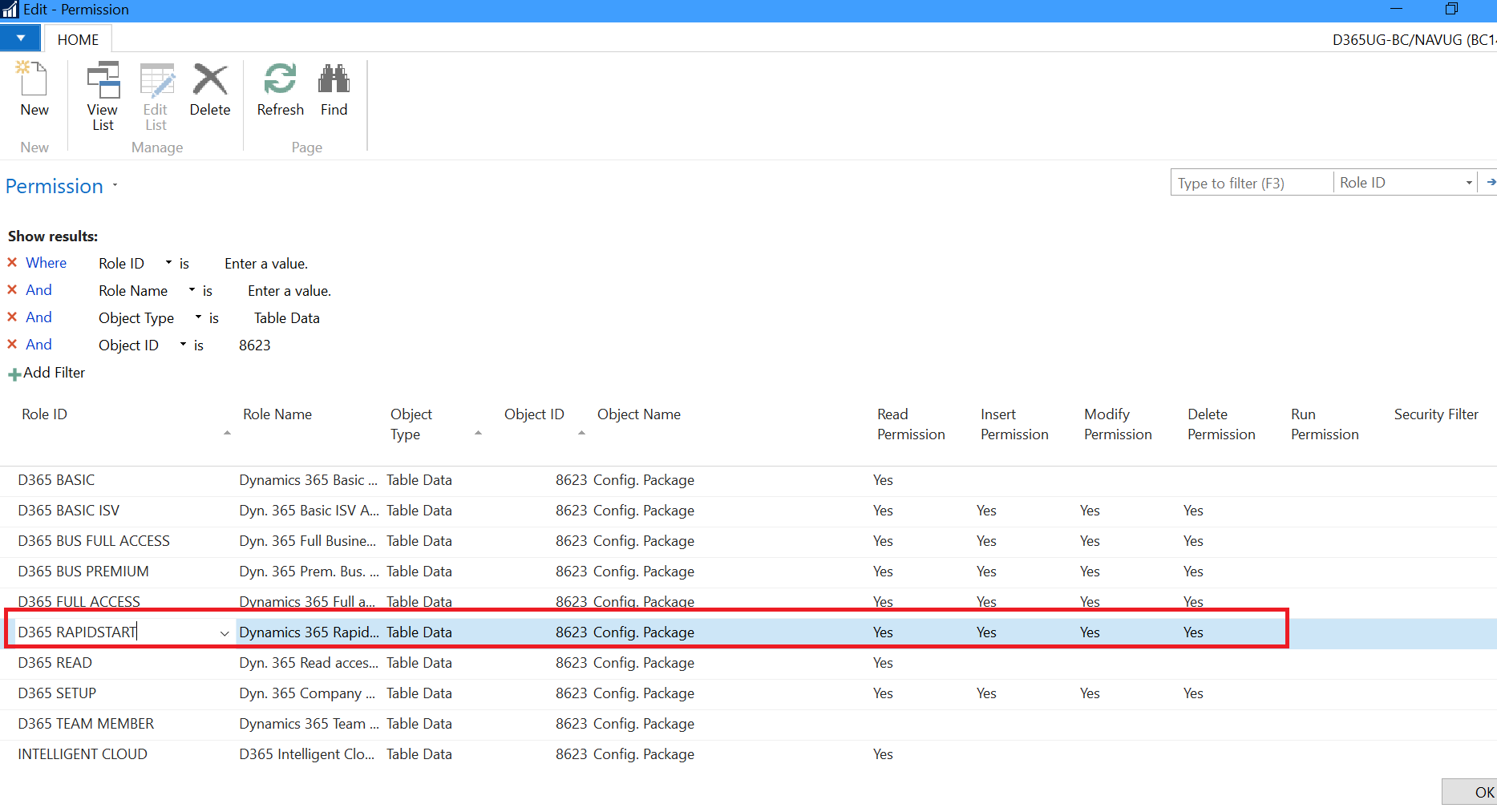
Task: Delete the selected permission entry
Action: click(210, 89)
